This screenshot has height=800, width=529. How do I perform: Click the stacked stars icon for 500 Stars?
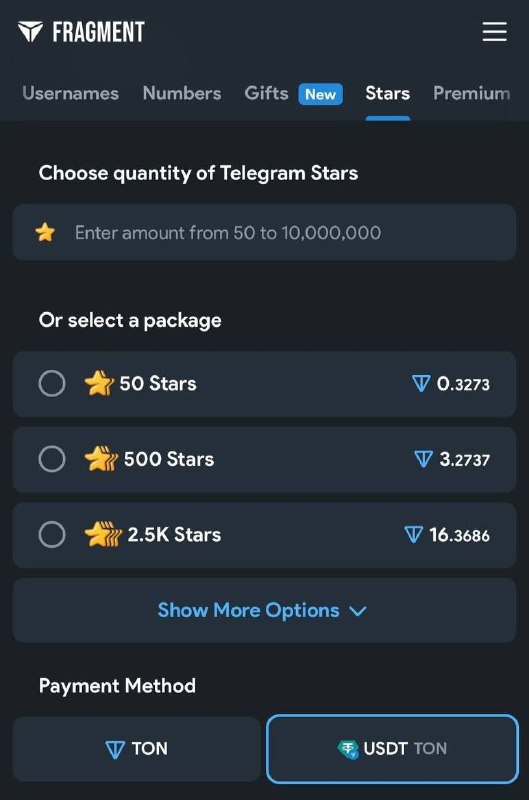(101, 459)
